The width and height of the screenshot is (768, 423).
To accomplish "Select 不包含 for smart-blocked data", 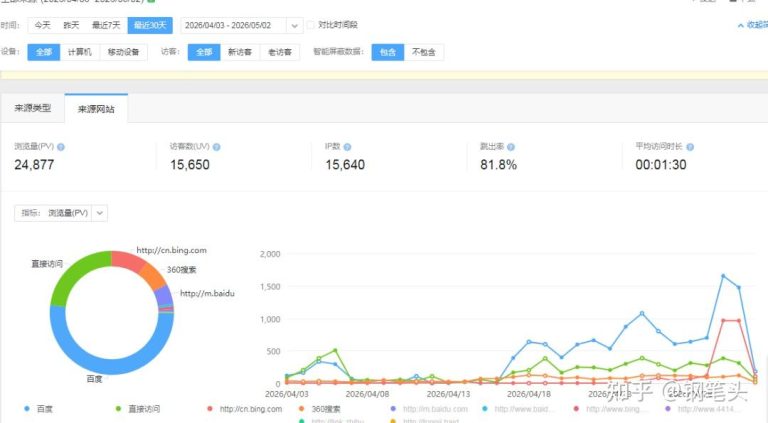I will tap(424, 52).
